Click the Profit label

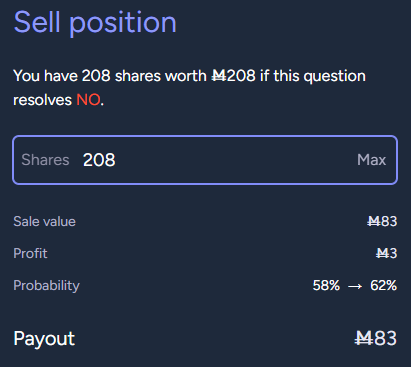pos(30,253)
